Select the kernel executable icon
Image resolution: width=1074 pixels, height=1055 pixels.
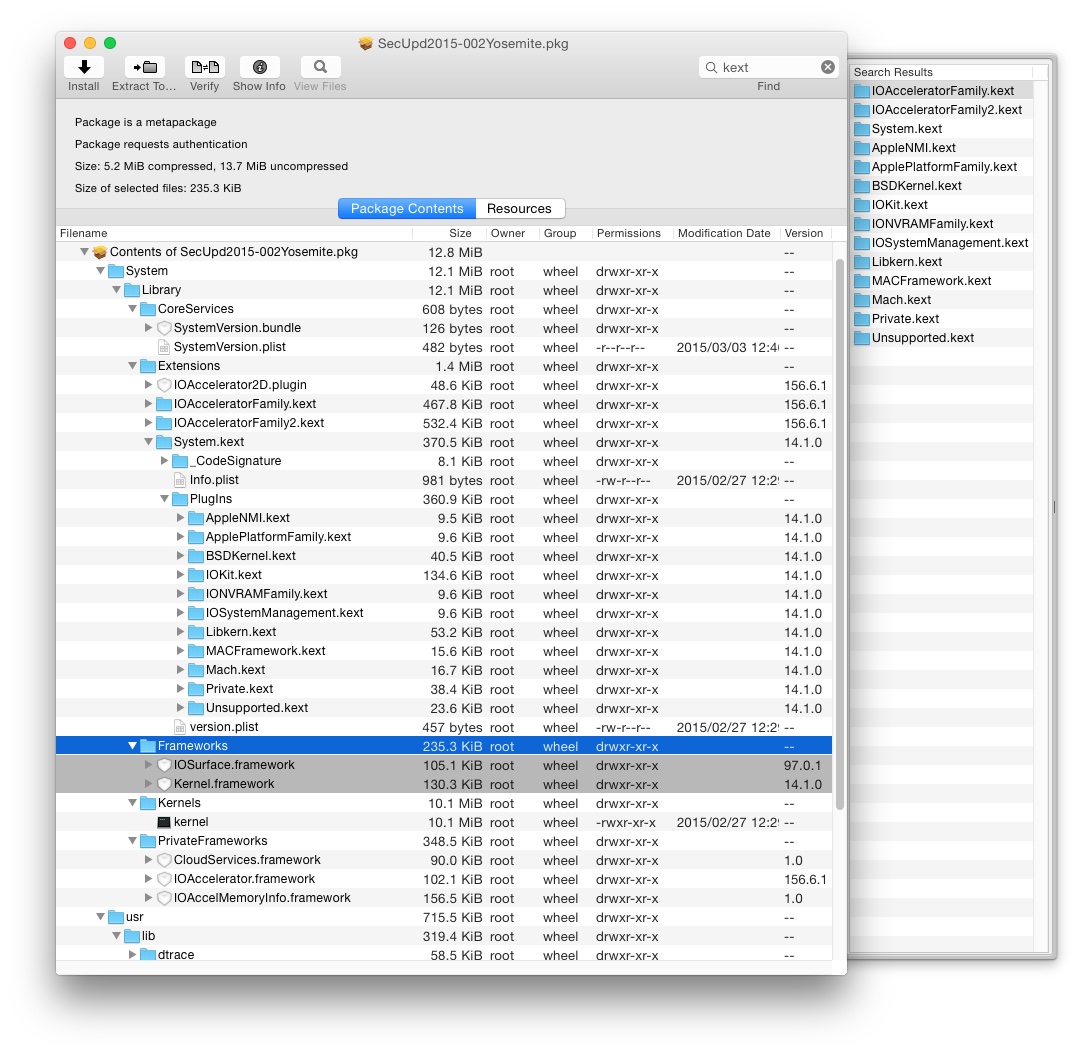164,822
